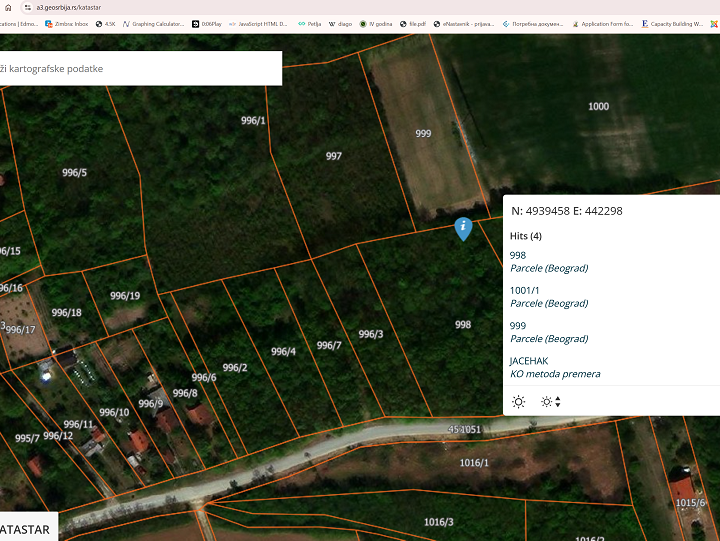Screen dimensions: 720x541
Task: Open the Capacity Building bookmark
Action: click(x=672, y=24)
